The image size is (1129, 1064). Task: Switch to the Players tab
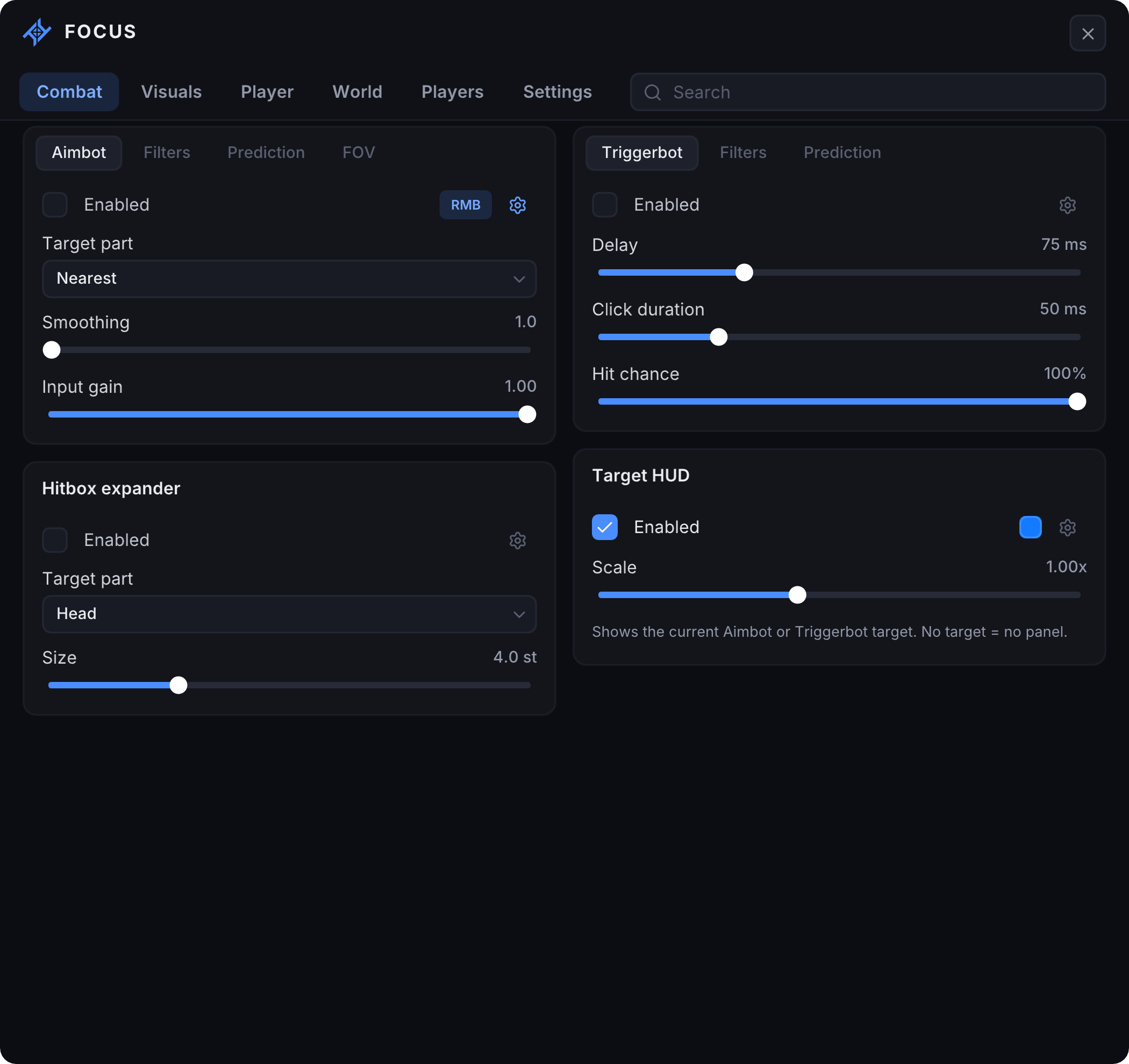click(x=453, y=92)
